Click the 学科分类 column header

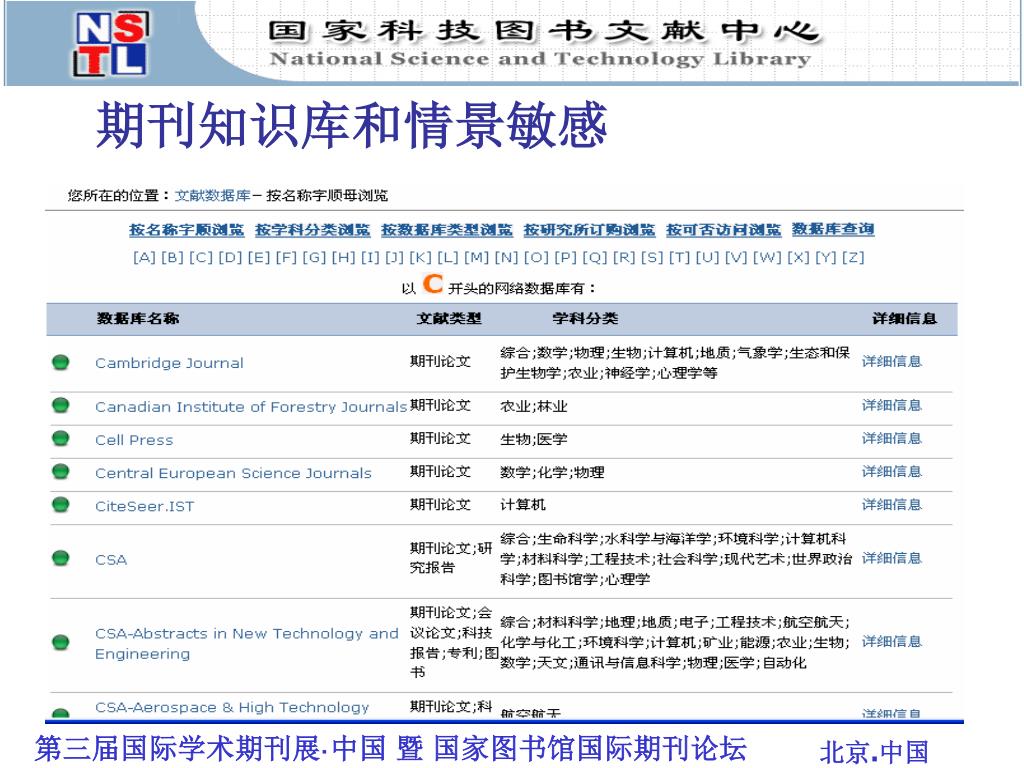coord(585,318)
